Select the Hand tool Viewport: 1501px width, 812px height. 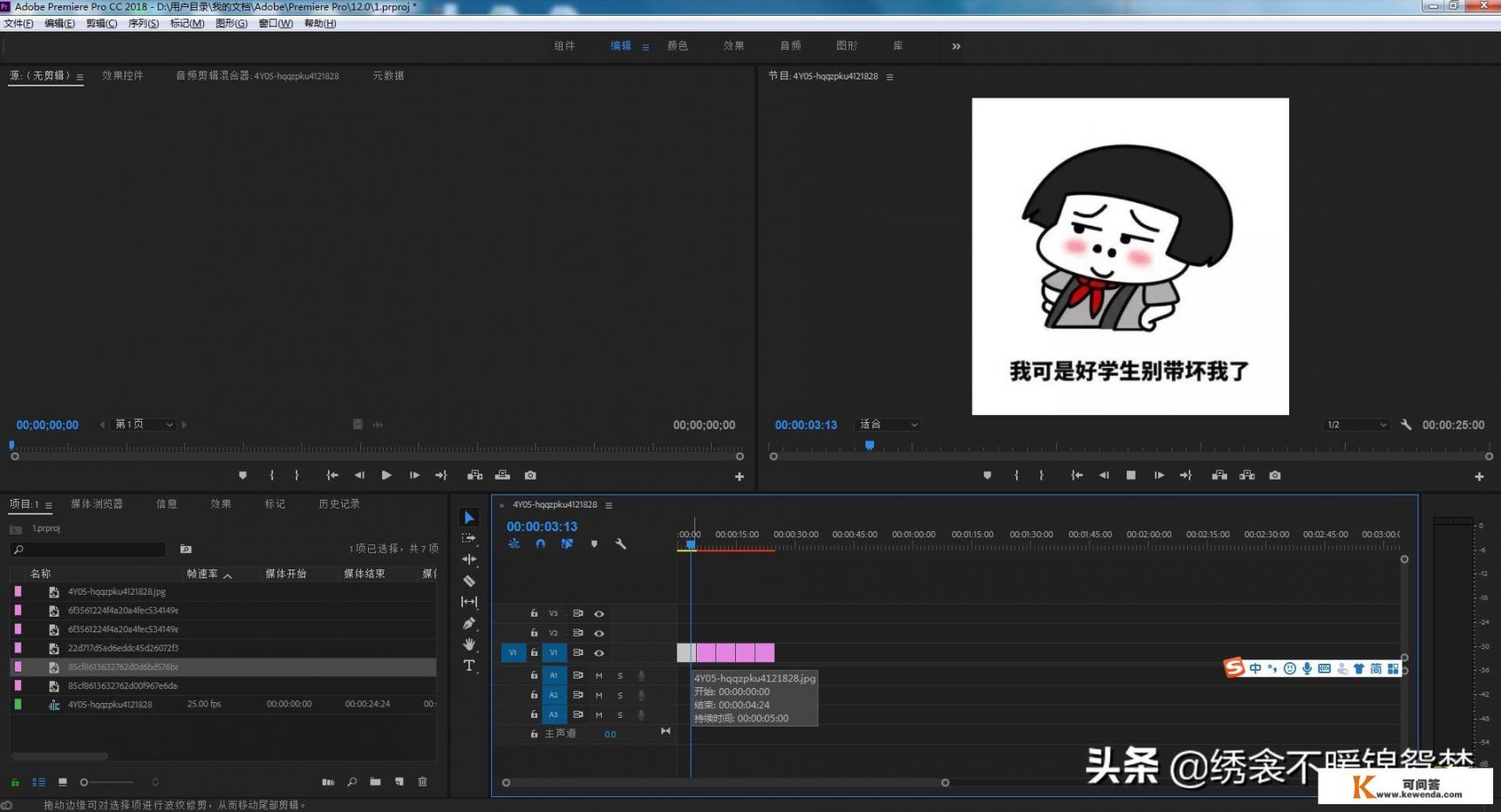coord(469,645)
